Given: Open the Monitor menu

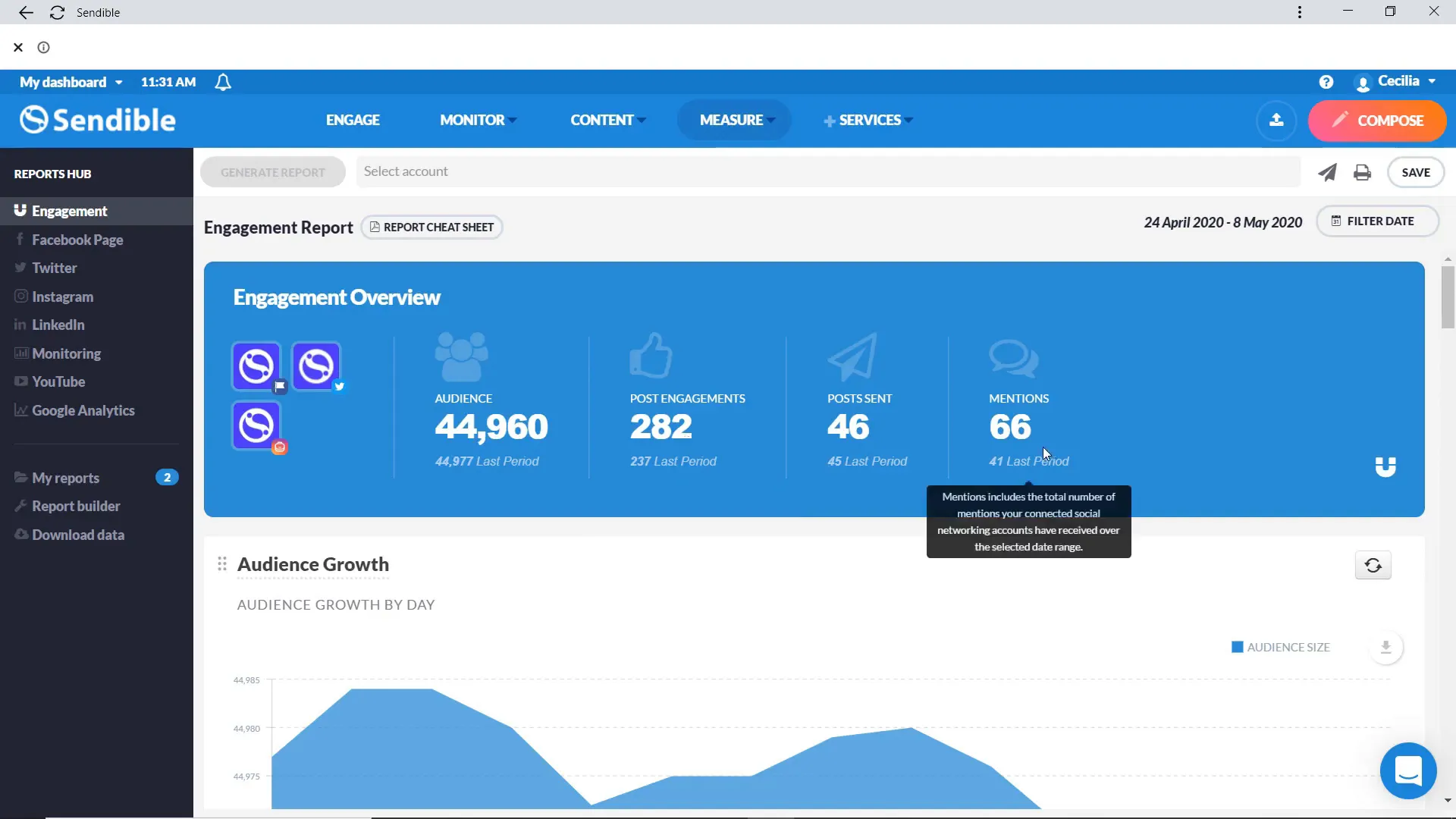Looking at the screenshot, I should 478,120.
